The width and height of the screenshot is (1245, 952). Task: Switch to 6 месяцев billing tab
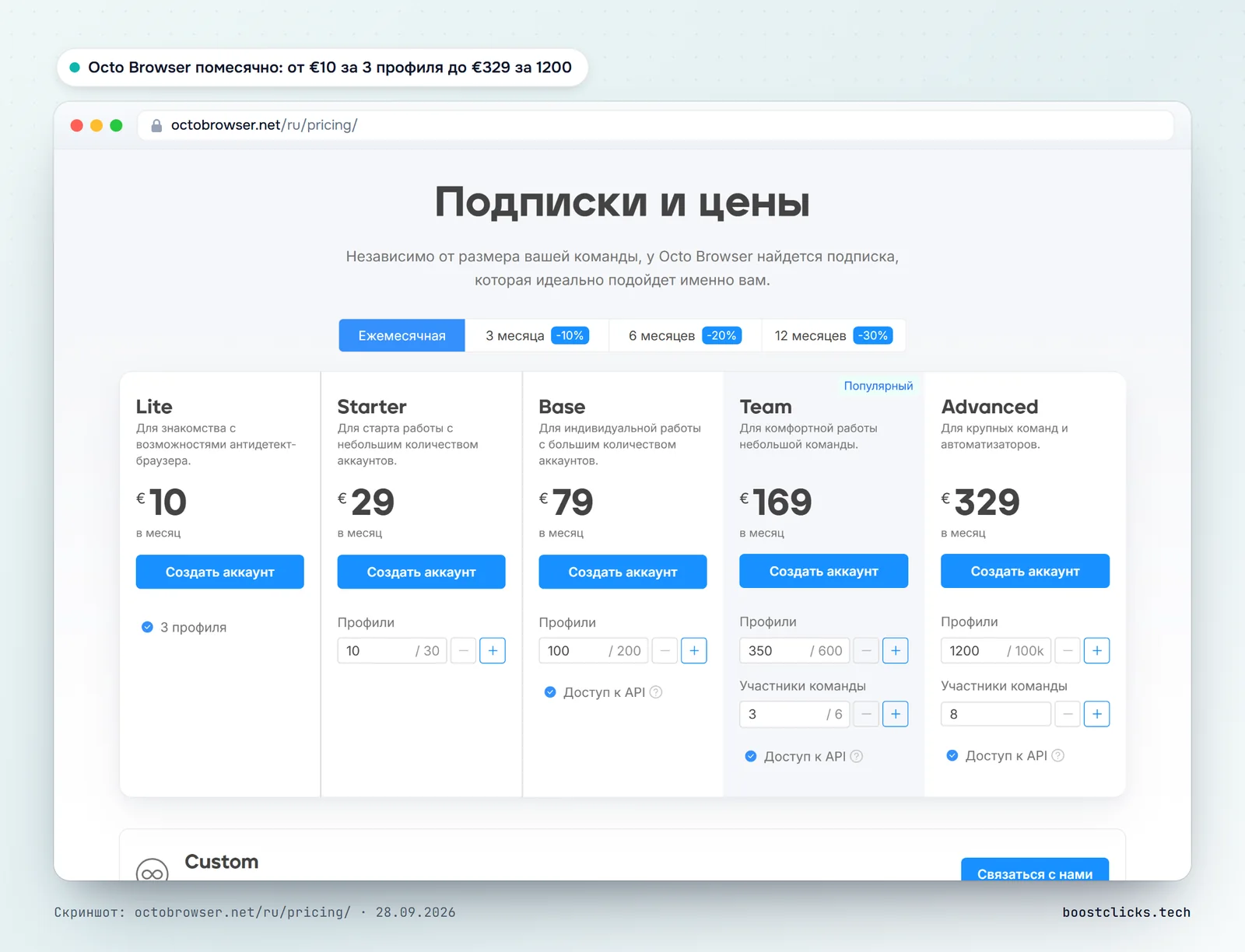pos(685,335)
